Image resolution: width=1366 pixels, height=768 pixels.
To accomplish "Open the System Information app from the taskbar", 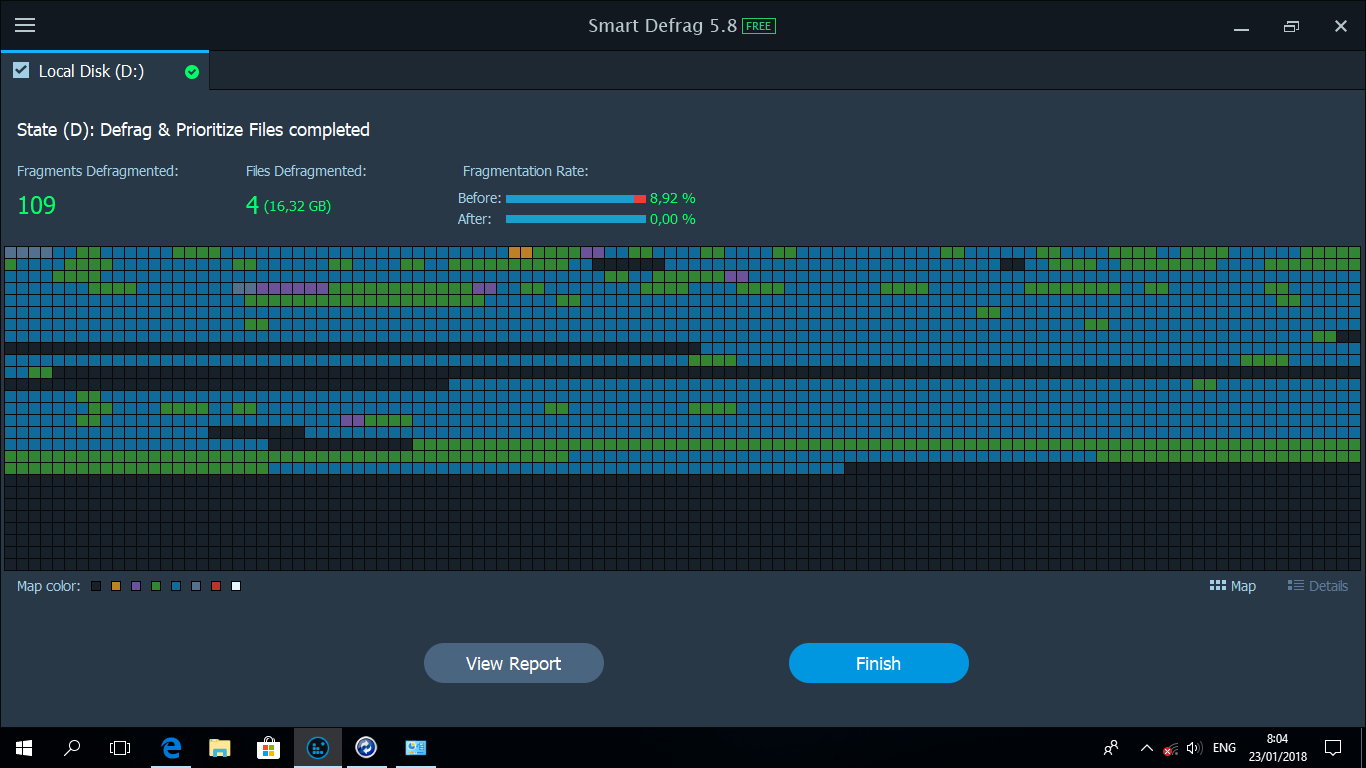I will (x=415, y=747).
